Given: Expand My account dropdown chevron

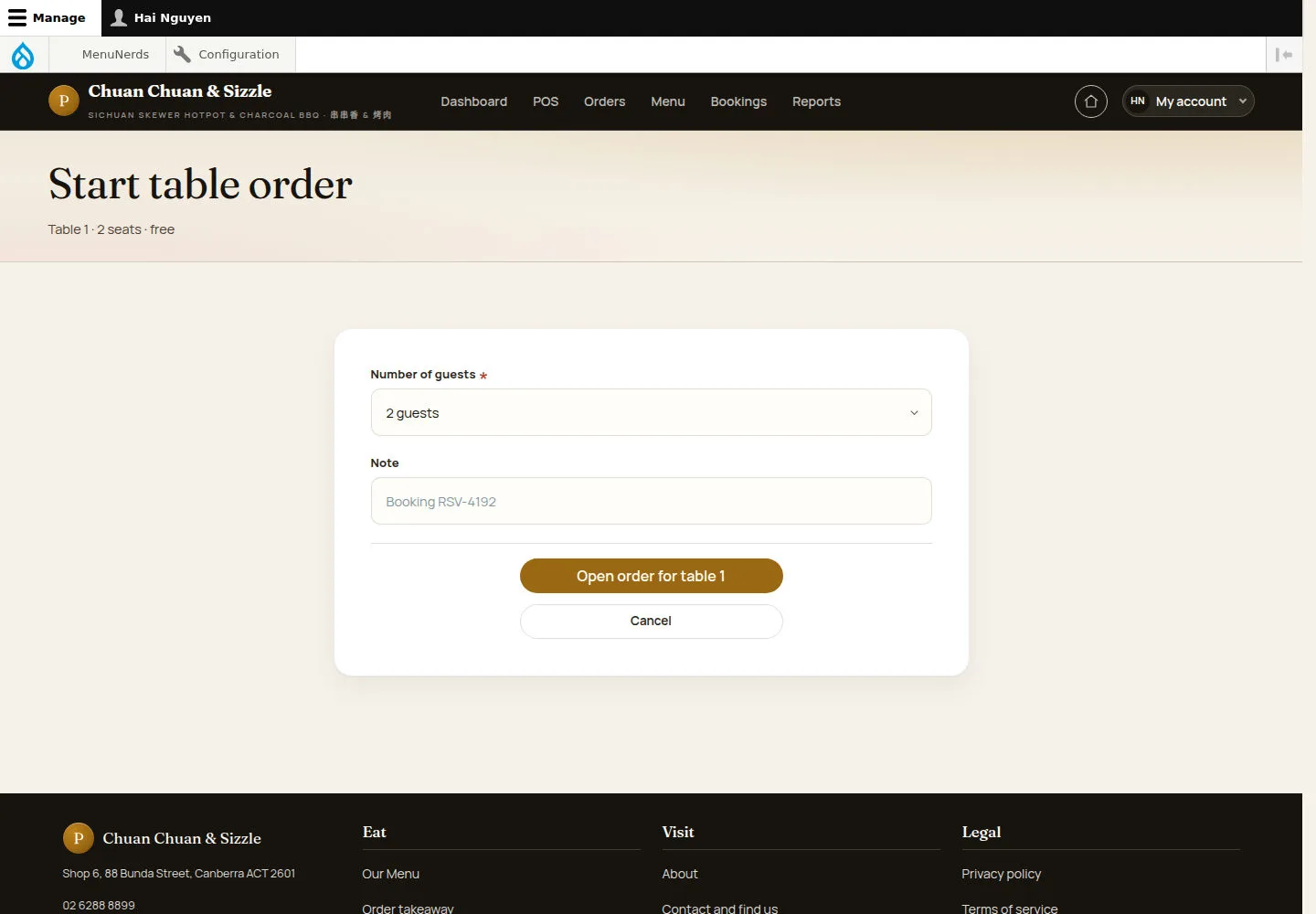Looking at the screenshot, I should coord(1243,101).
